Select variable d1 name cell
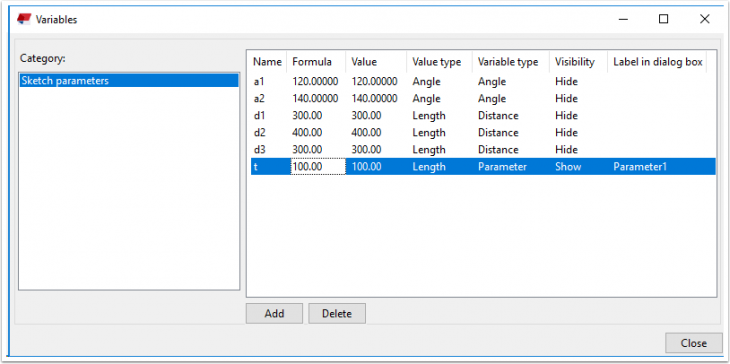Viewport: 730px width, 364px height. pyautogui.click(x=259, y=115)
